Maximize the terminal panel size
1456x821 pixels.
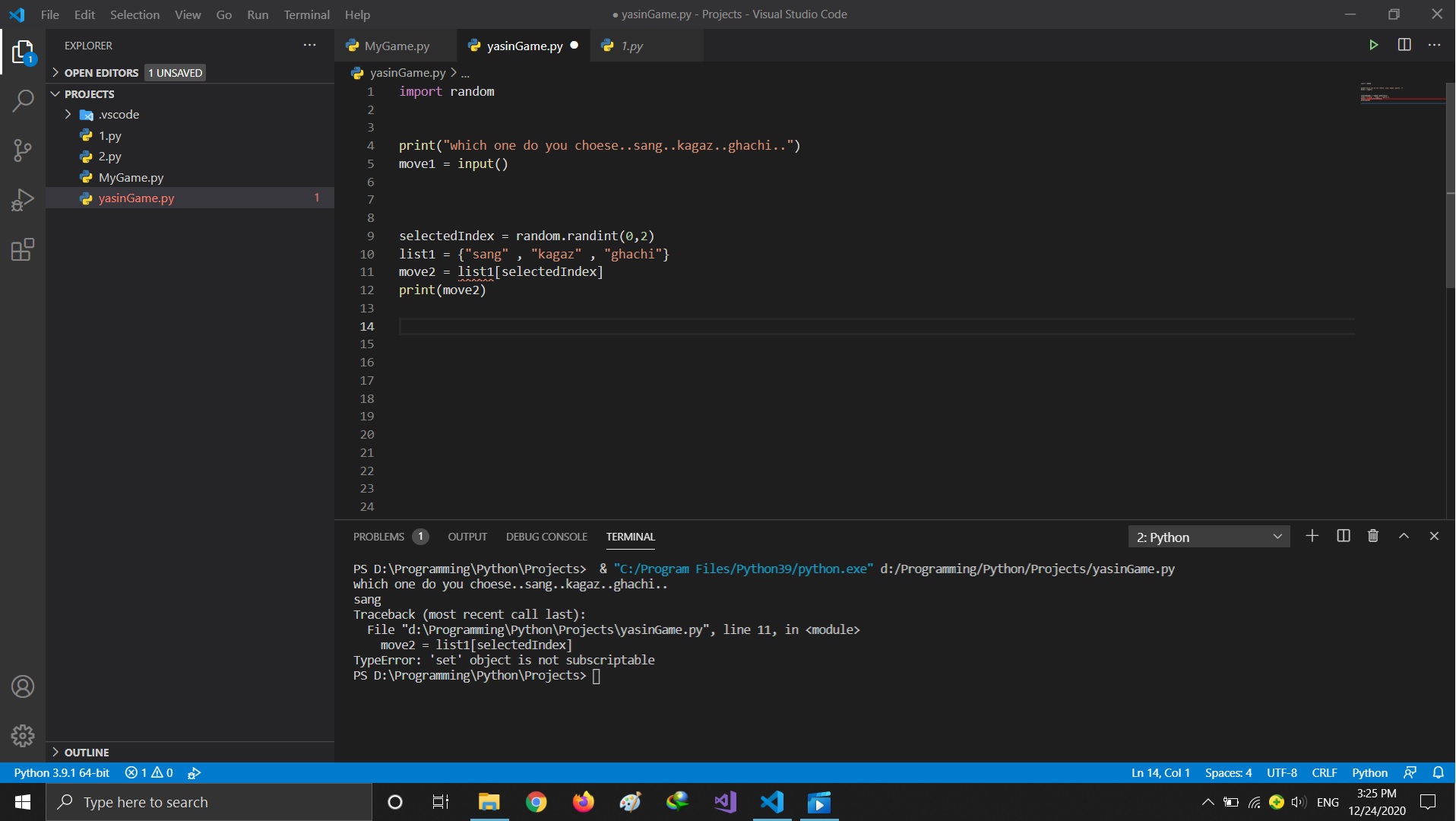1404,536
